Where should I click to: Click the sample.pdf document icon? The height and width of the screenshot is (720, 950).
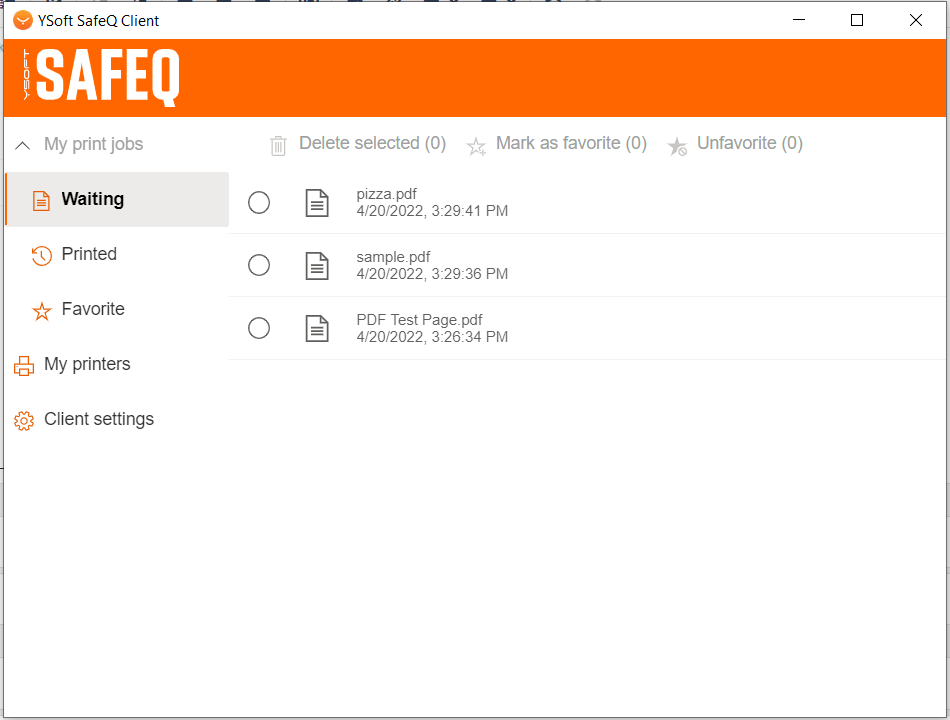click(x=317, y=265)
